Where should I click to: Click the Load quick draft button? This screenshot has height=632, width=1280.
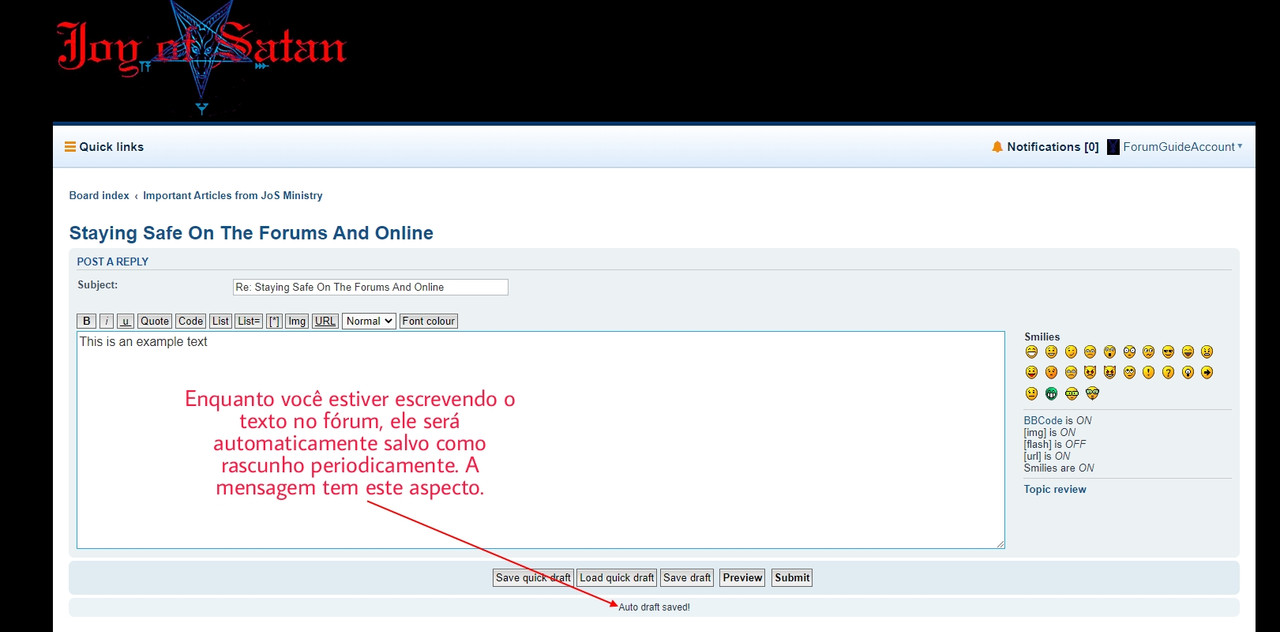(x=617, y=578)
